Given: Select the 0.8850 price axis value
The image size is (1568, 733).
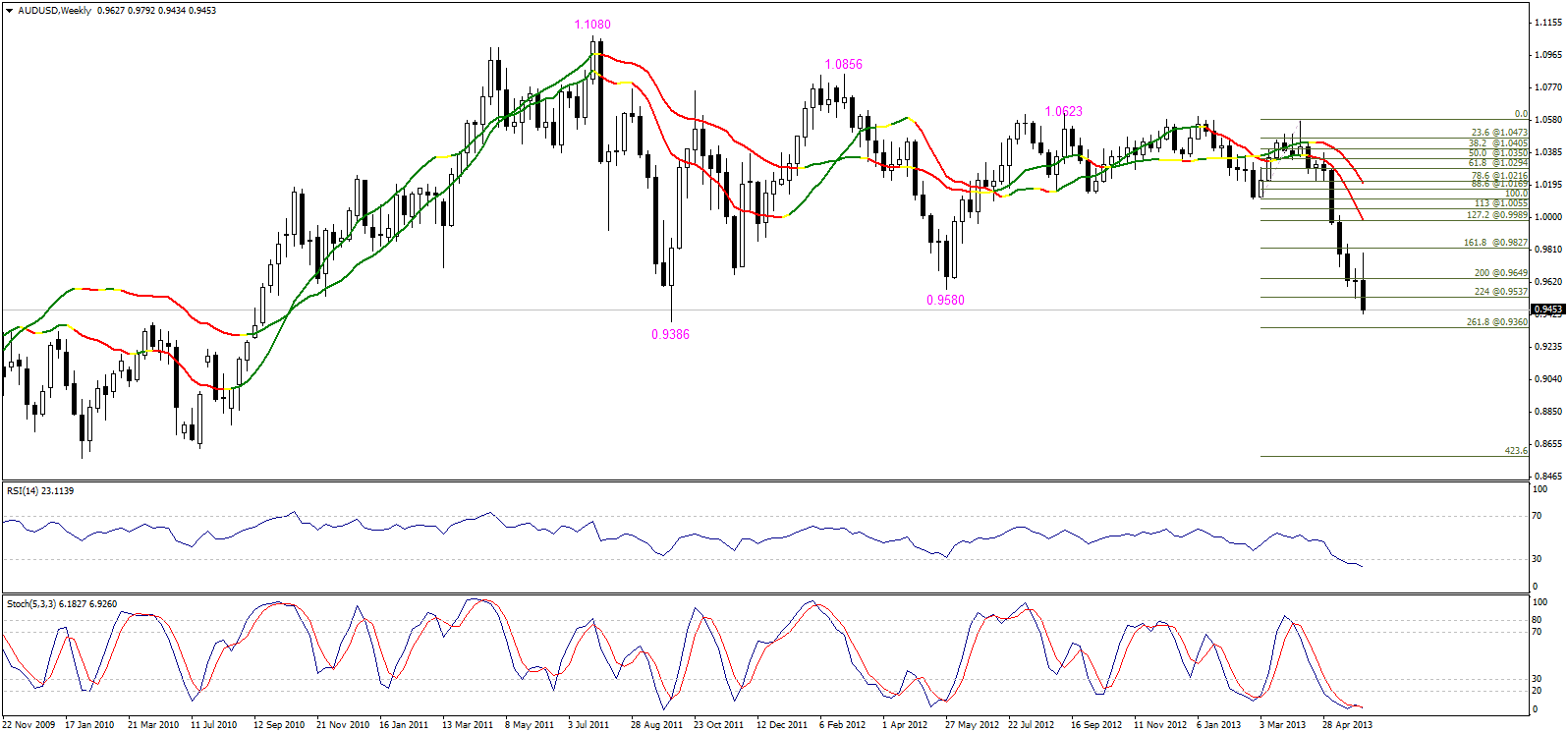Looking at the screenshot, I should pos(1548,412).
